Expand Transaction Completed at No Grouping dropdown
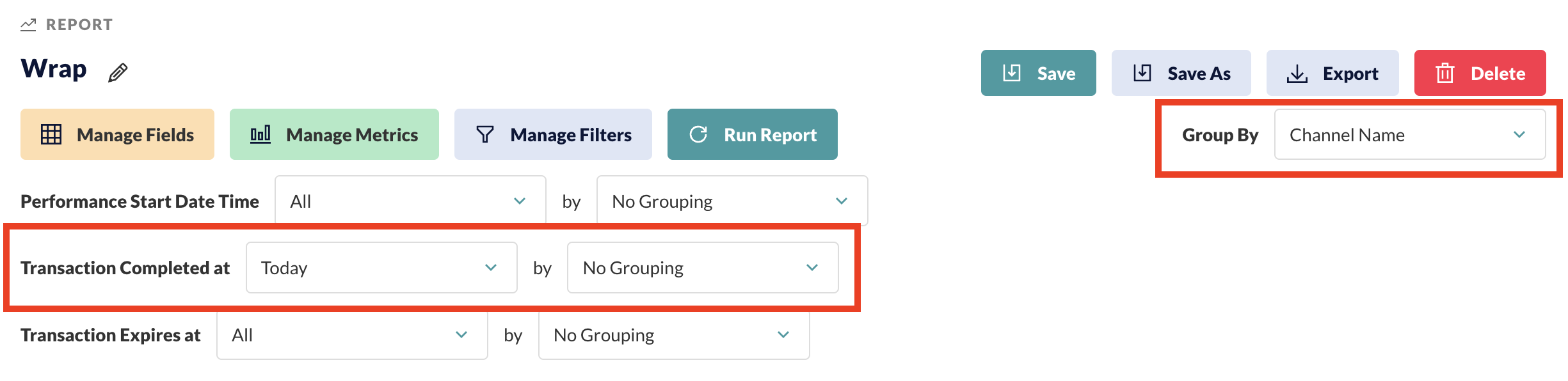This screenshot has width=1568, height=381. [x=703, y=267]
